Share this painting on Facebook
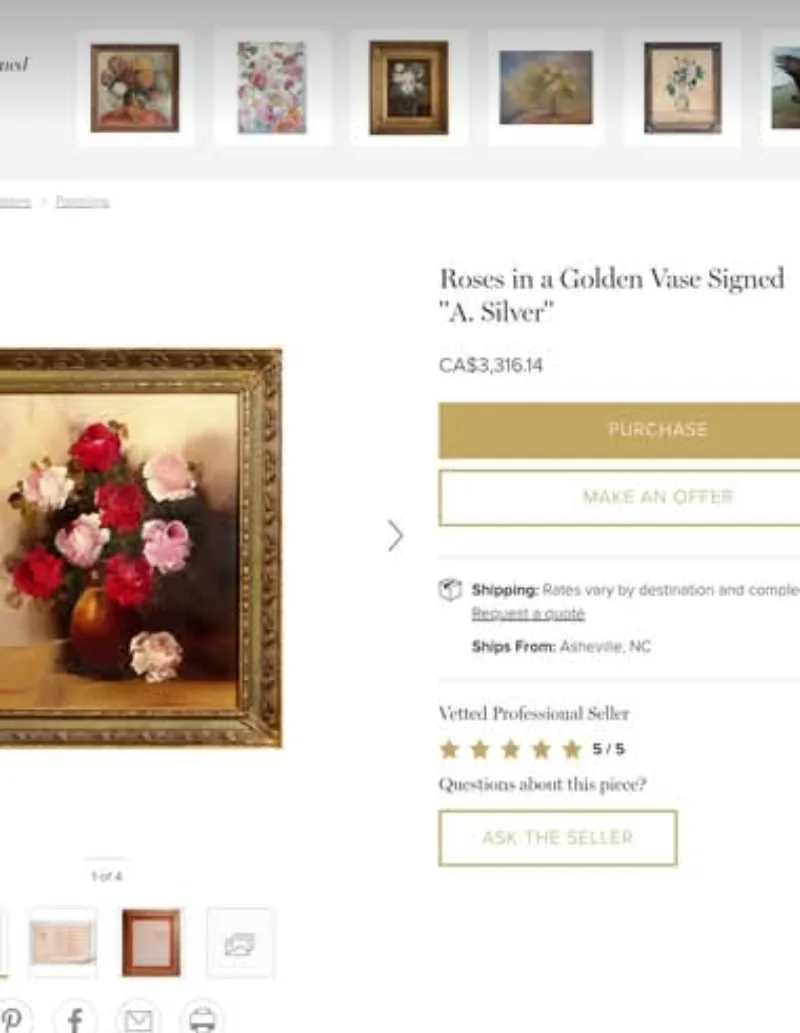Image resolution: width=800 pixels, height=1033 pixels. (x=75, y=1019)
